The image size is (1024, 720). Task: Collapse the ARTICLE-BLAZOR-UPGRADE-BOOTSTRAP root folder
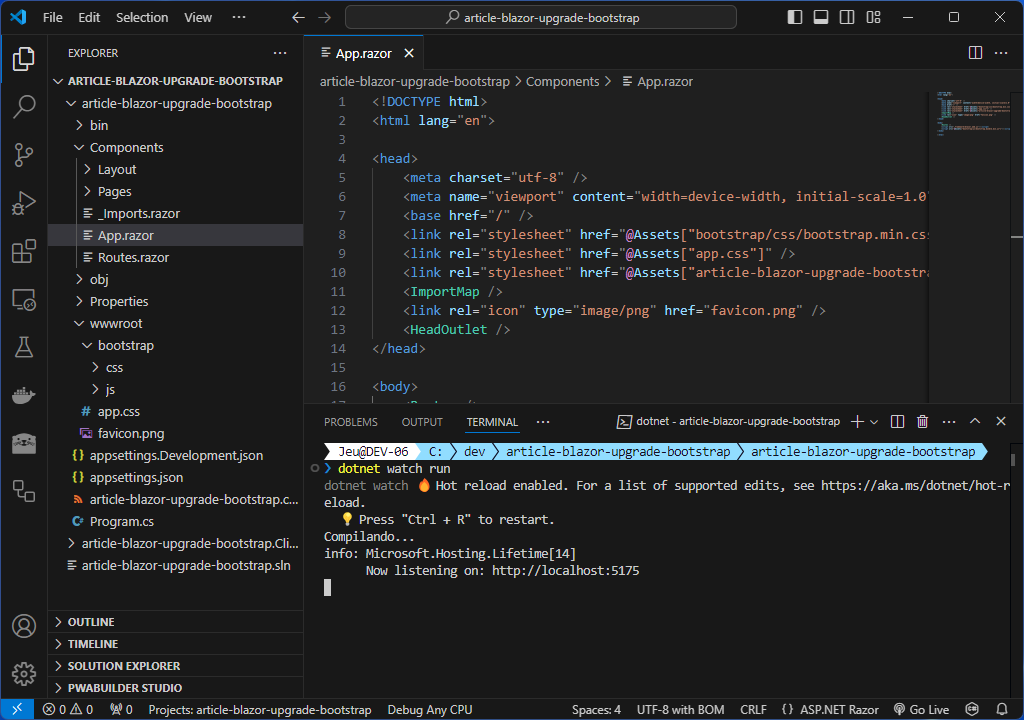[175, 81]
